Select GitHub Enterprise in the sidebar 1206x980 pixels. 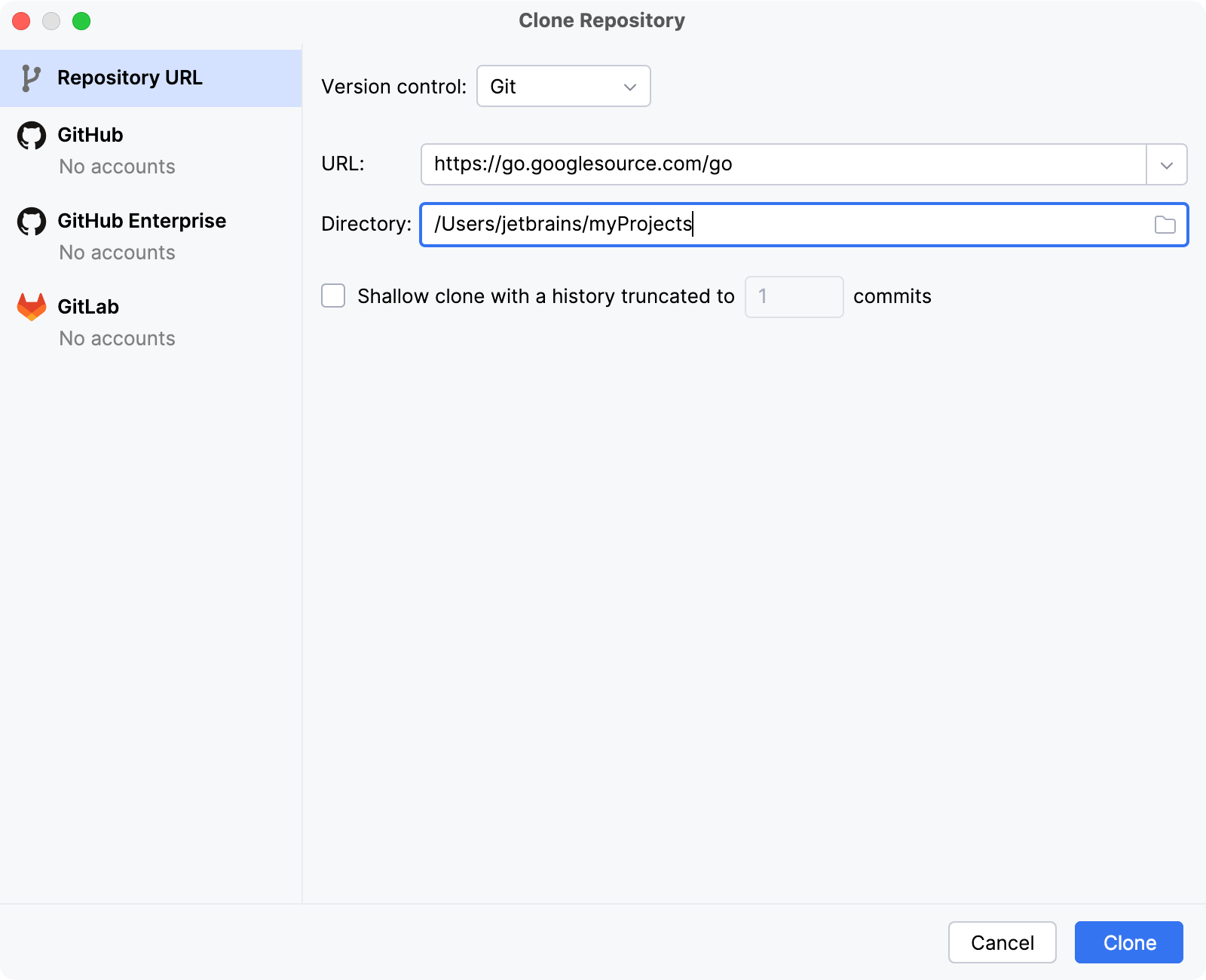coord(142,221)
